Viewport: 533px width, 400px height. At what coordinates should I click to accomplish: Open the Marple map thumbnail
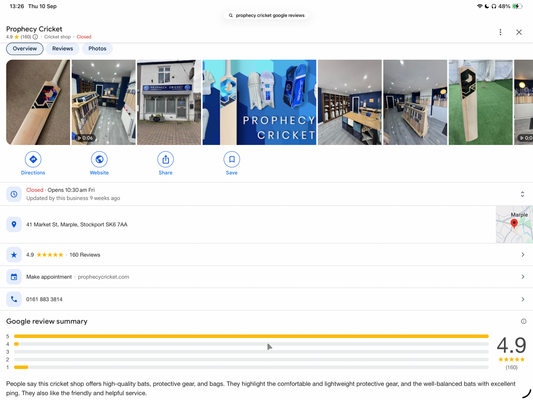click(x=514, y=224)
